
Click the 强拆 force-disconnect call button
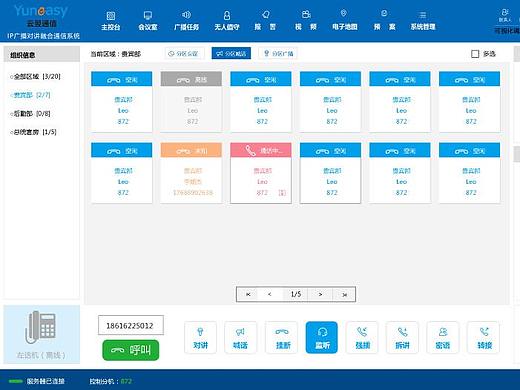click(x=402, y=338)
